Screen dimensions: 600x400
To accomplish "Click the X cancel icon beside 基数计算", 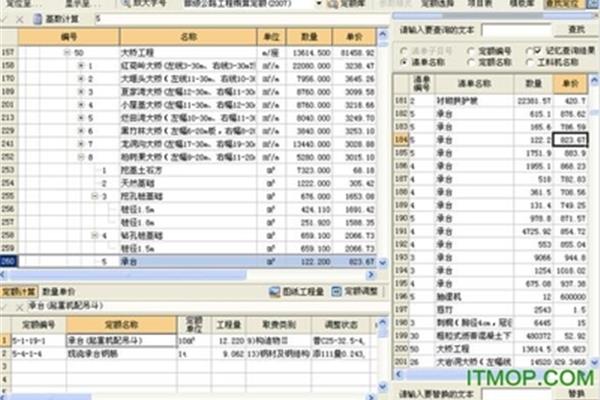I will coord(19,19).
